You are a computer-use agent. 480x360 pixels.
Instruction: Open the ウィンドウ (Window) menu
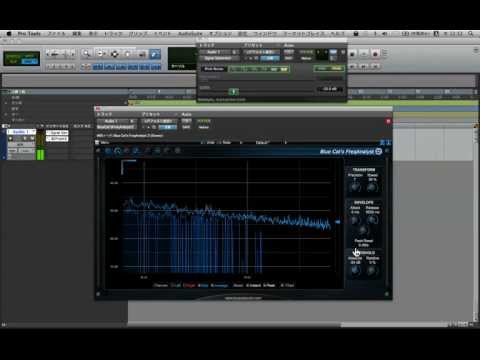265,34
